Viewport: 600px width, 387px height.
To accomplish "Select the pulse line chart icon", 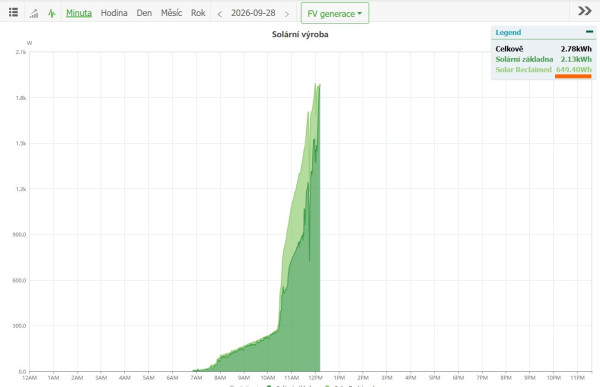I will click(x=52, y=13).
